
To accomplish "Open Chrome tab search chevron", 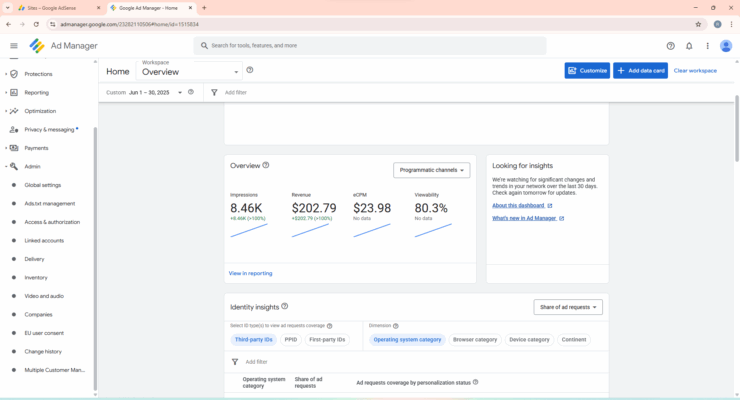I will click(8, 8).
